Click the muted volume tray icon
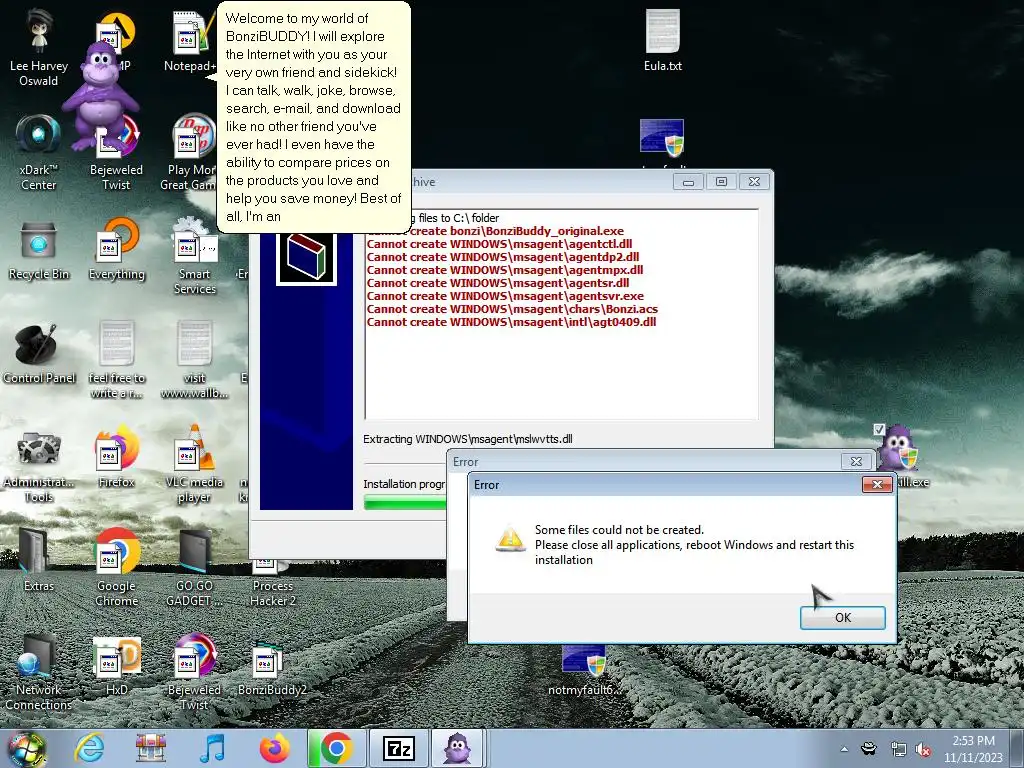 (x=923, y=750)
